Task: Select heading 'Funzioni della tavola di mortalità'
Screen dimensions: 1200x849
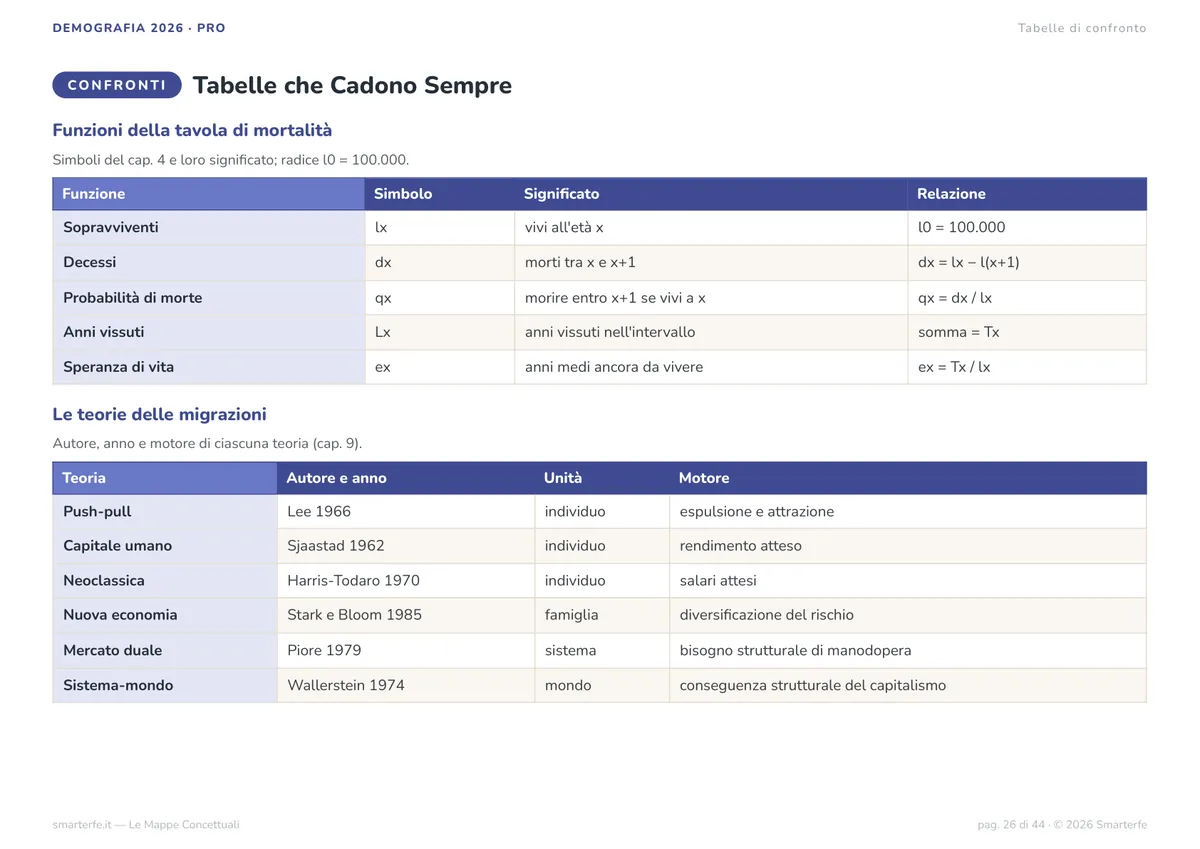Action: (192, 130)
